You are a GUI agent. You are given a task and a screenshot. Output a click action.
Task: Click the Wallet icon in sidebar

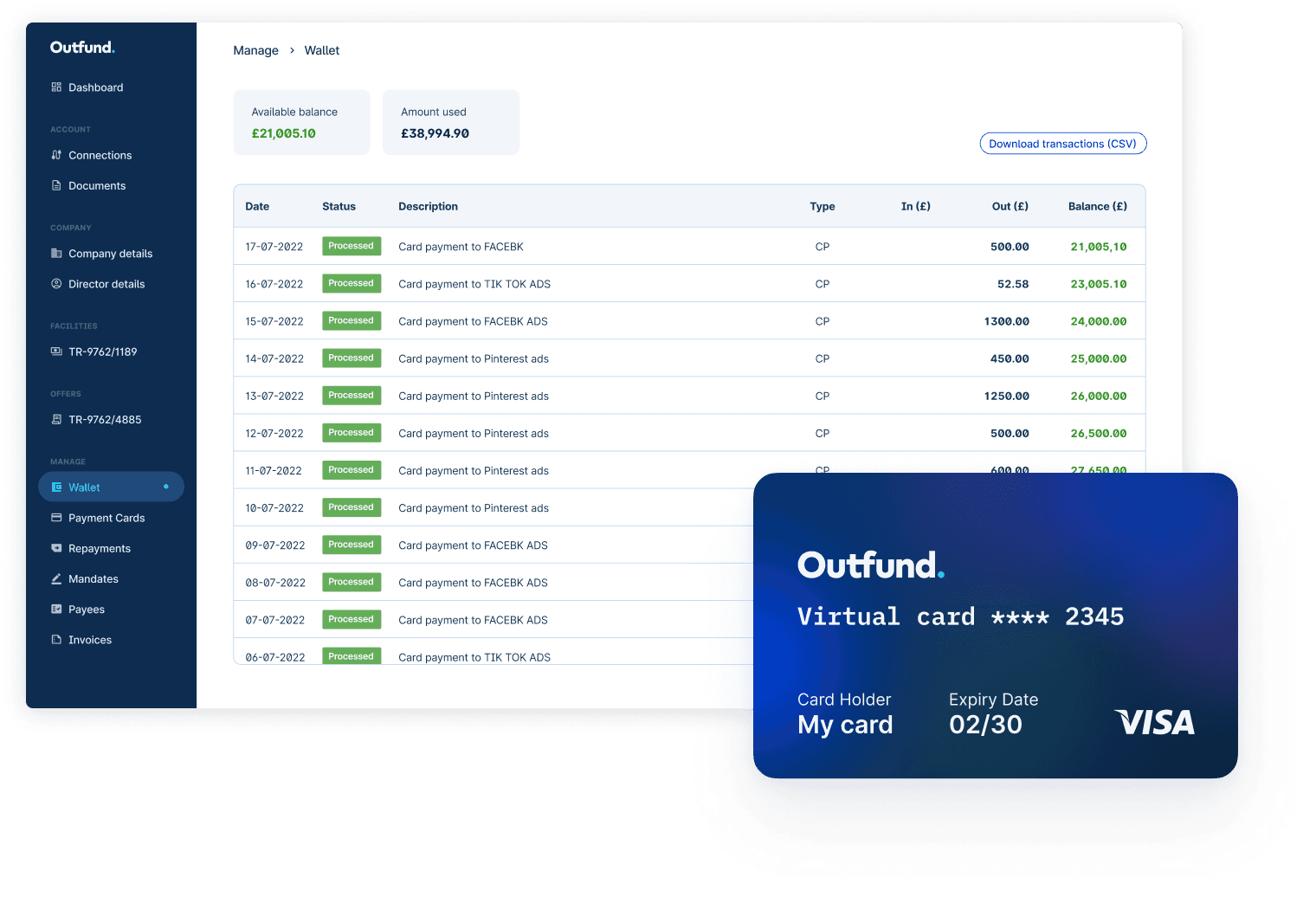pyautogui.click(x=56, y=487)
